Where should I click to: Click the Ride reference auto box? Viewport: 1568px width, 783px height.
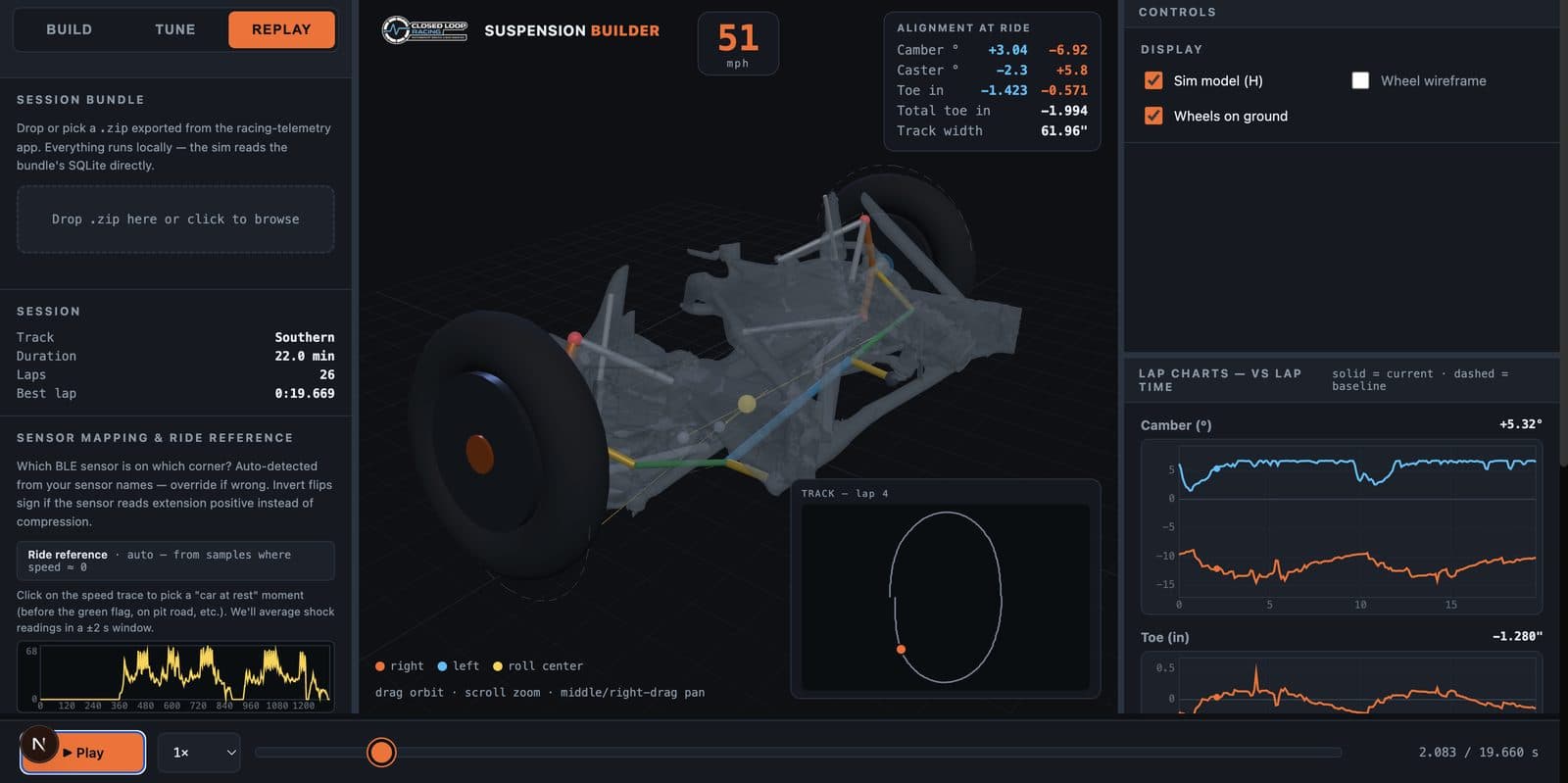tap(175, 561)
